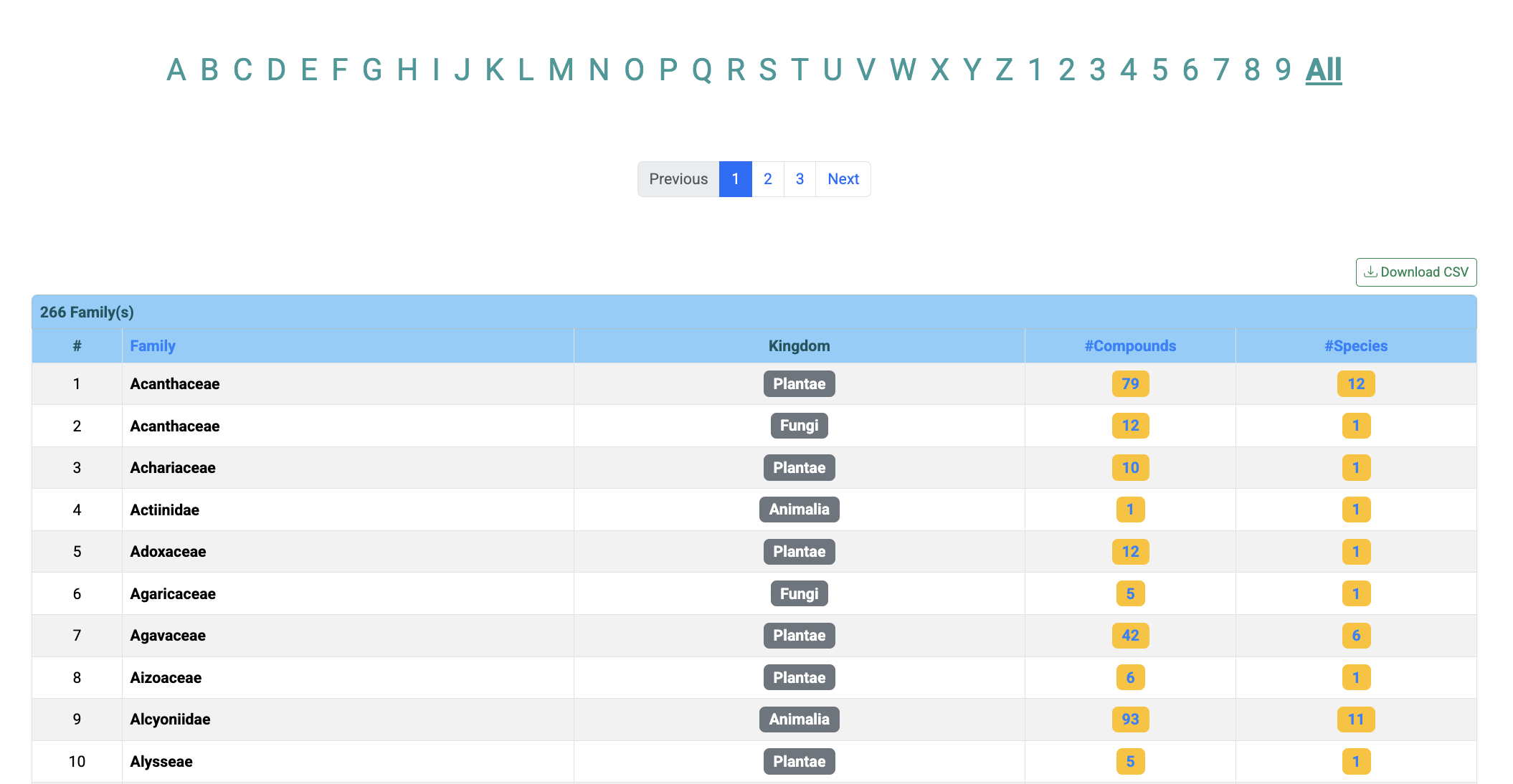Sort table by Family column header

[x=152, y=346]
